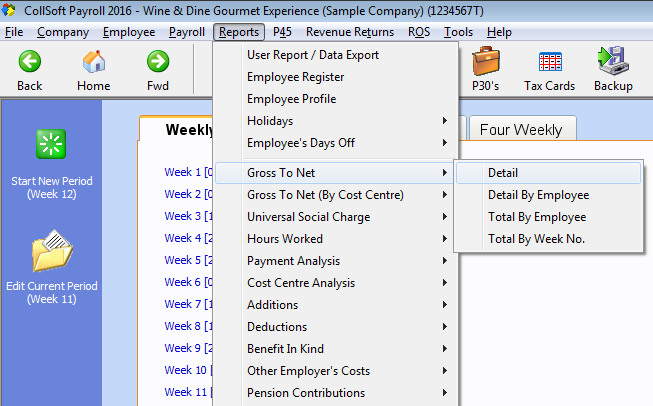Open the Payroll menu
Image resolution: width=653 pixels, height=406 pixels.
click(x=186, y=32)
